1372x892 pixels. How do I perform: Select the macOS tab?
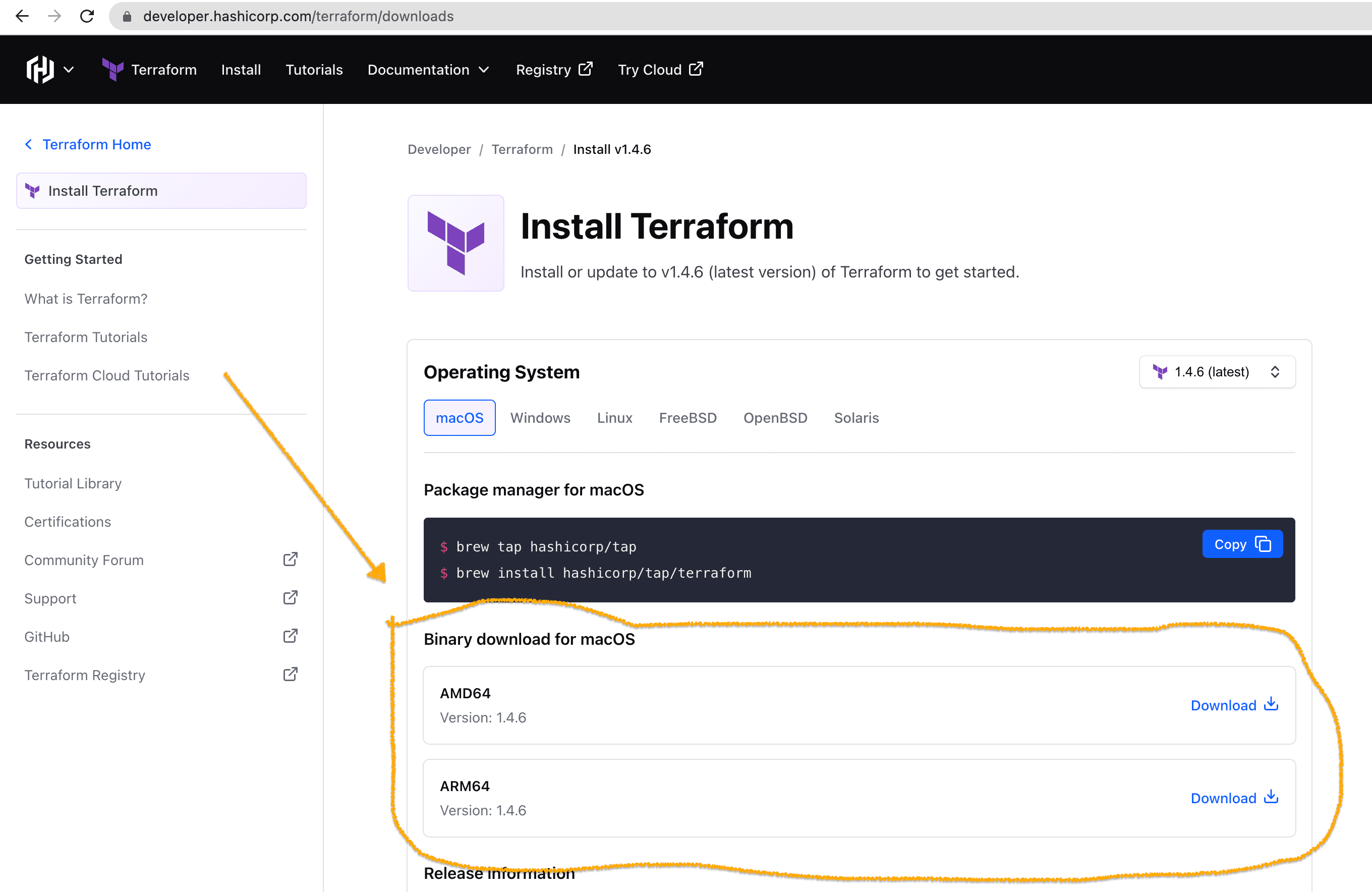(x=460, y=417)
